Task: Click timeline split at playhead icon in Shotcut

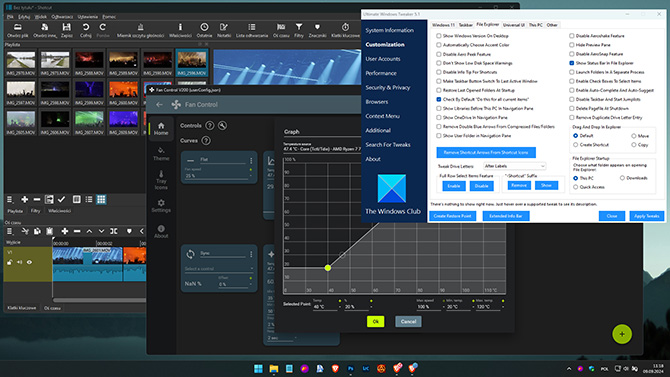Action: tap(114, 231)
